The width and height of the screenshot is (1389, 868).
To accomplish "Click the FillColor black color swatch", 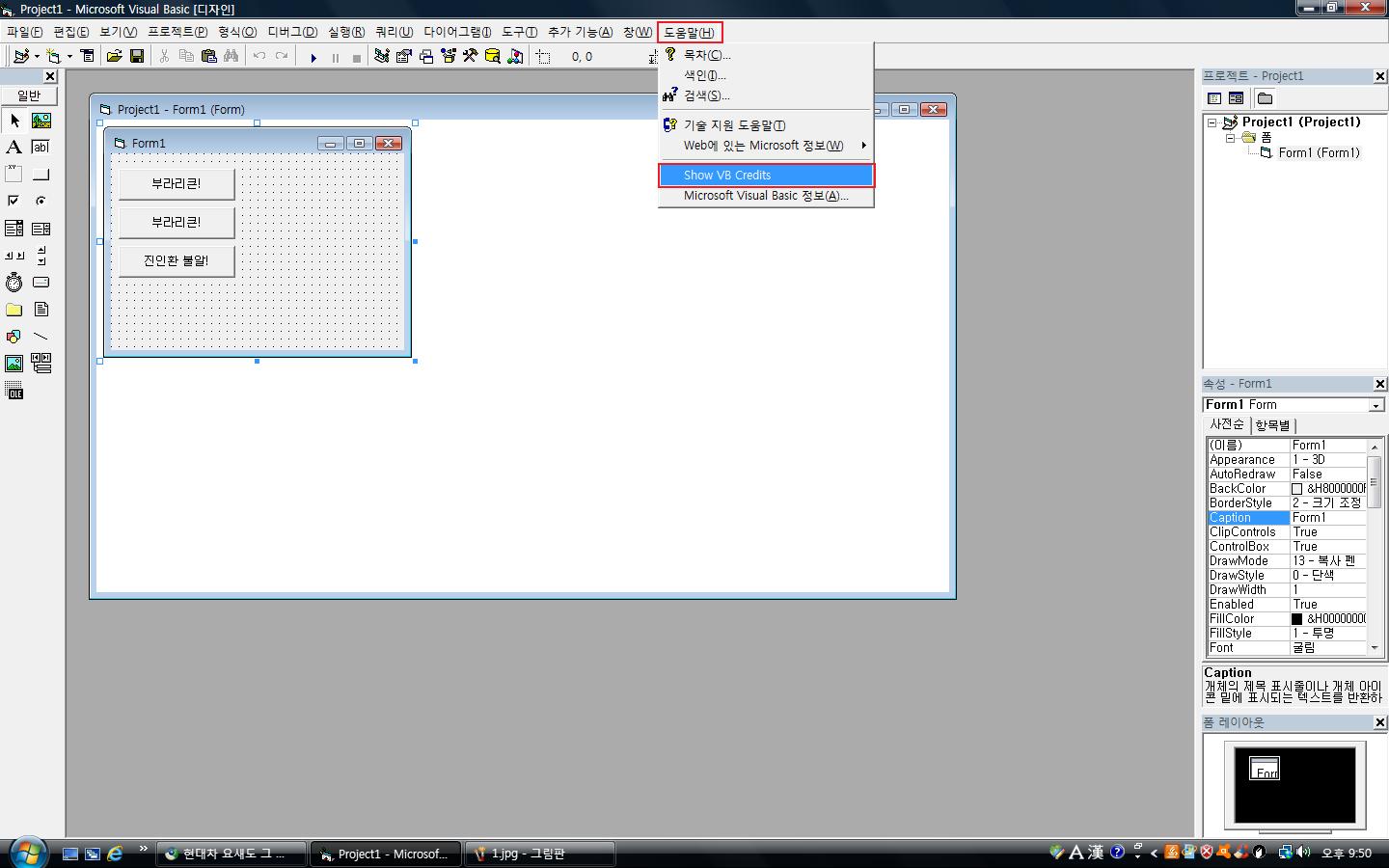I will point(1296,619).
